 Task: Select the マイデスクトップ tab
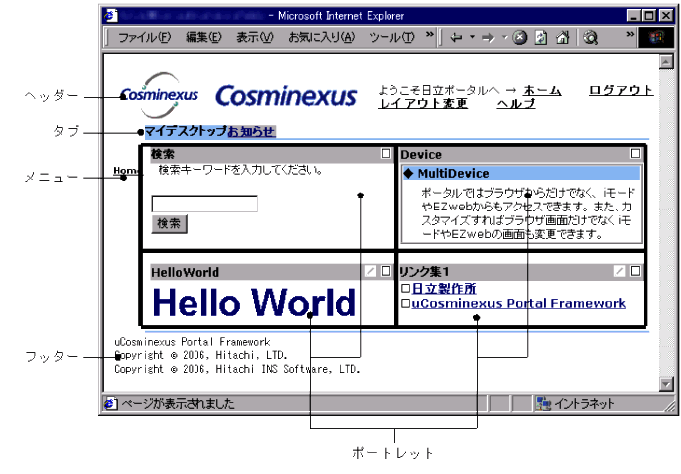pyautogui.click(x=185, y=131)
